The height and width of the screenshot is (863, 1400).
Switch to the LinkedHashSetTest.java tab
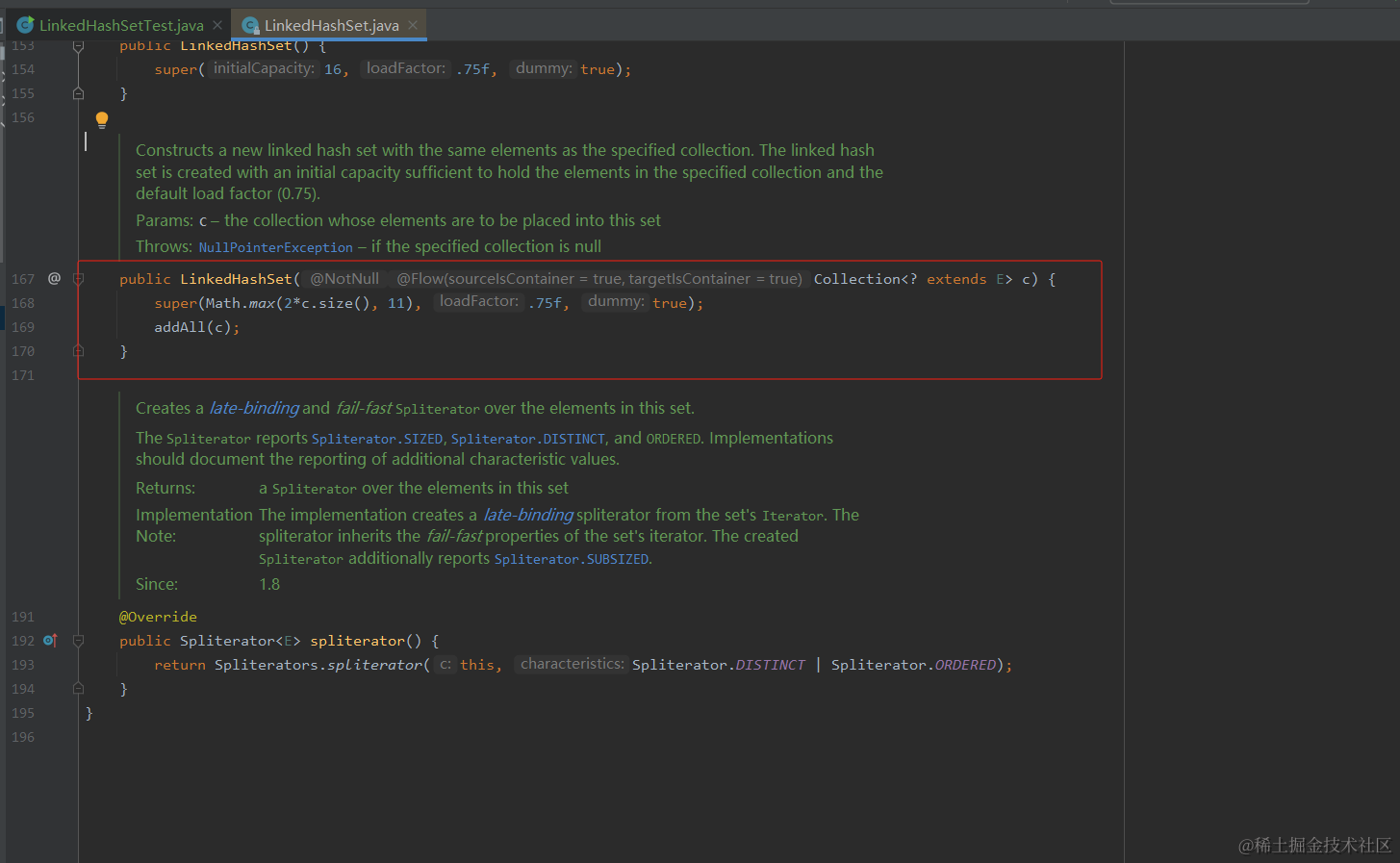pos(121,25)
